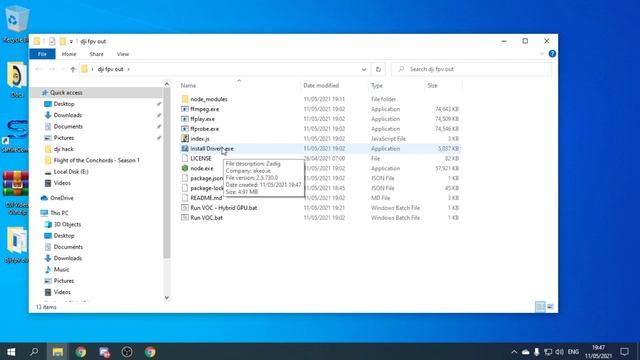Viewport: 640px width, 360px height.
Task: Open the View ribbon tab
Action: click(x=123, y=54)
